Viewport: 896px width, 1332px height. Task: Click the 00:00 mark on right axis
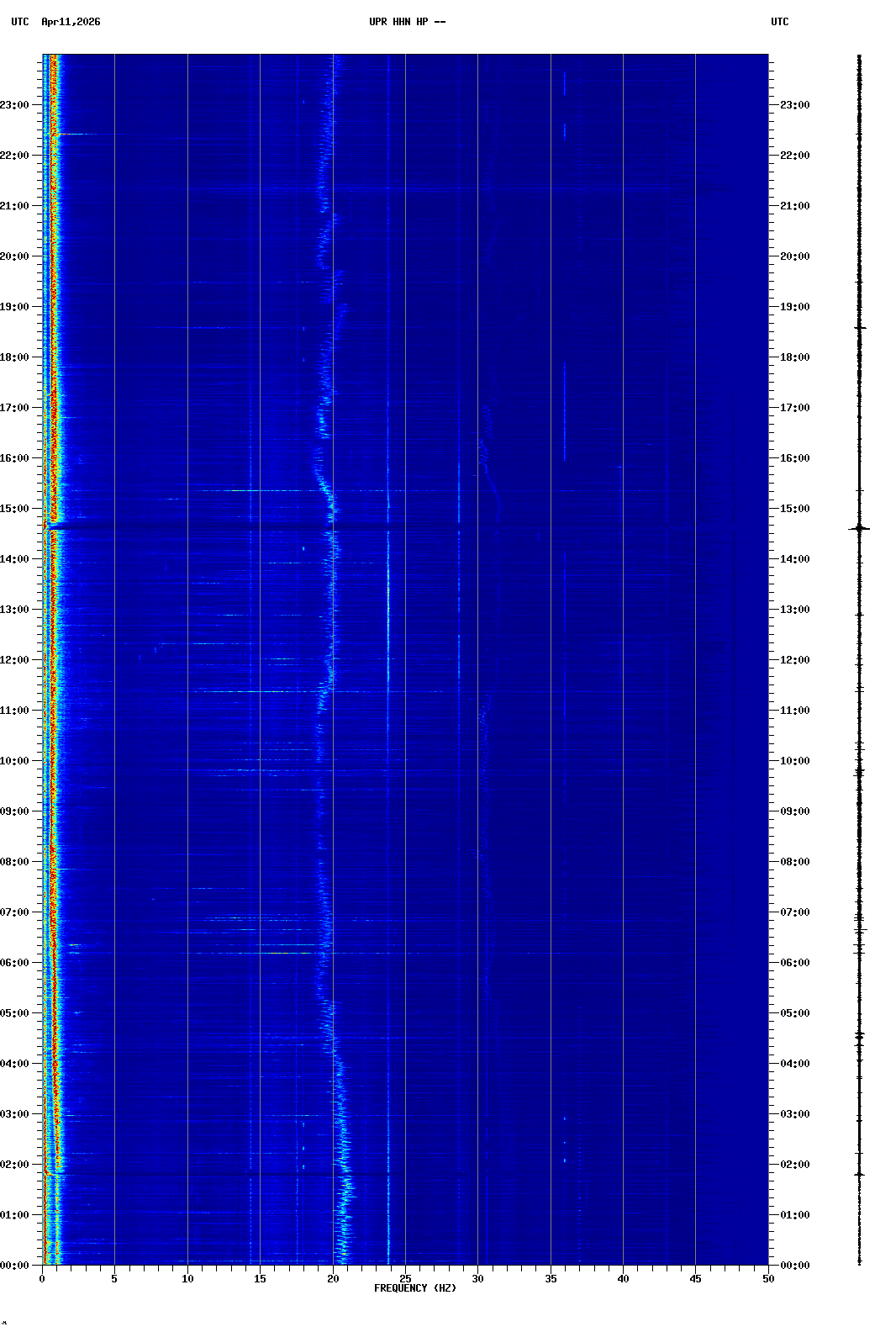click(794, 1266)
